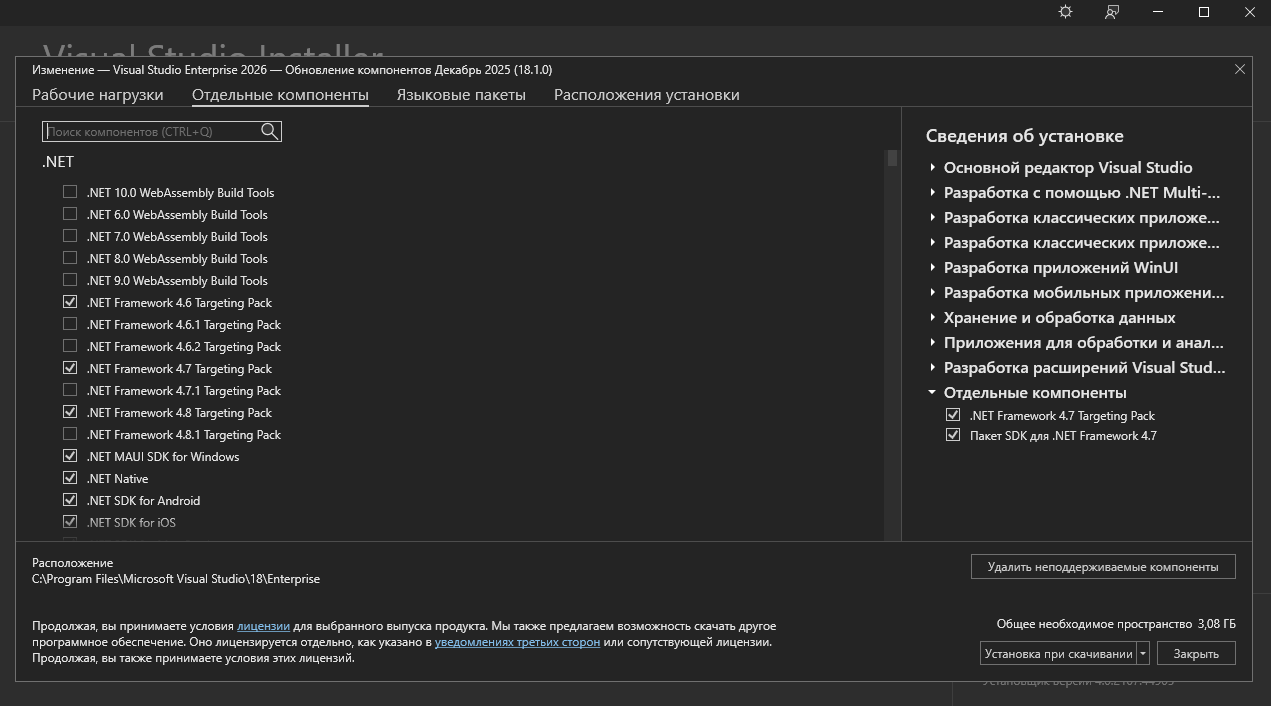
Task: Expand Разработка приложений WinUI section
Action: pyautogui.click(x=932, y=267)
